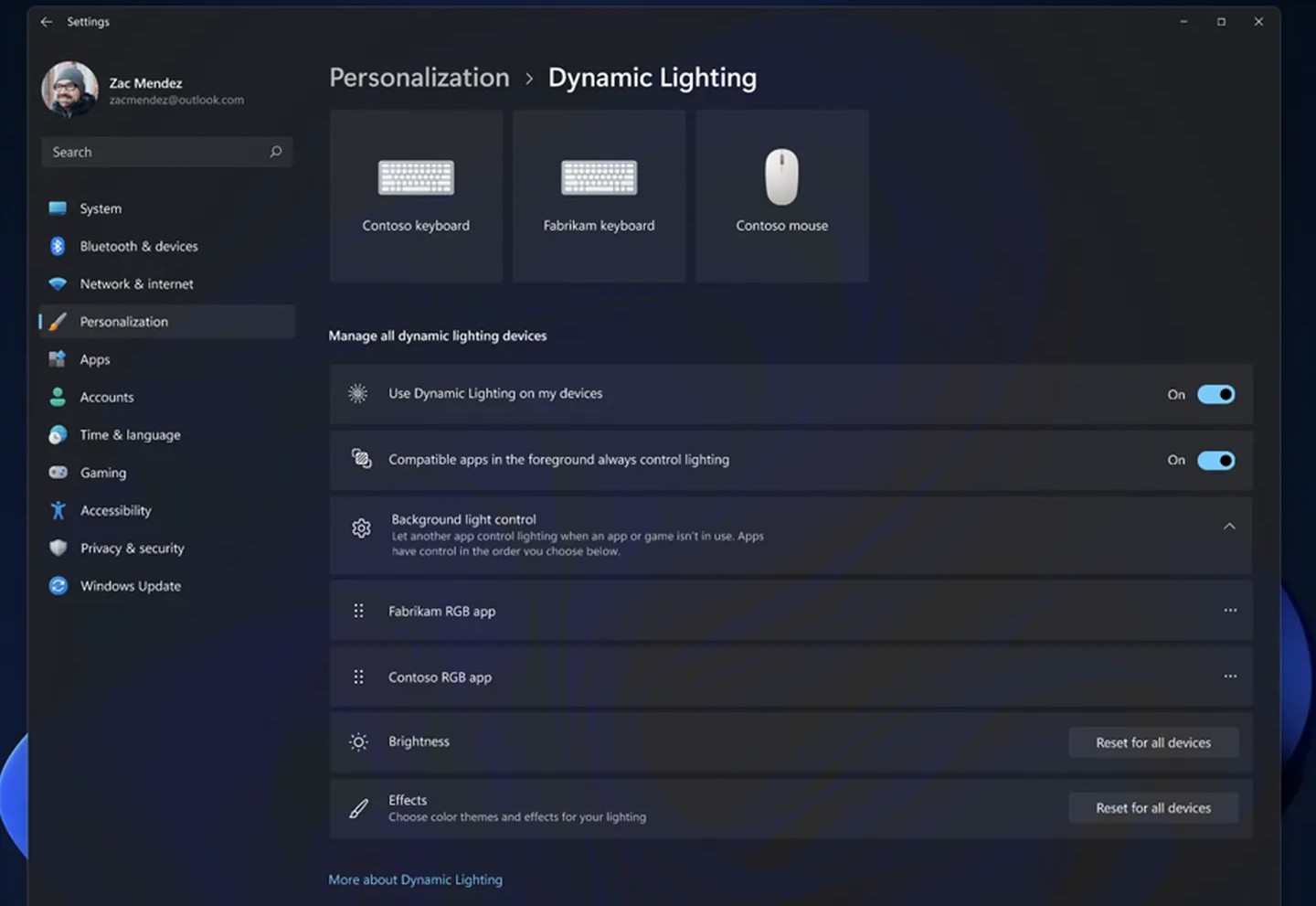Screen dimensions: 1316x906
Task: Disable compatible apps foreground control toggle
Action: tap(1215, 460)
